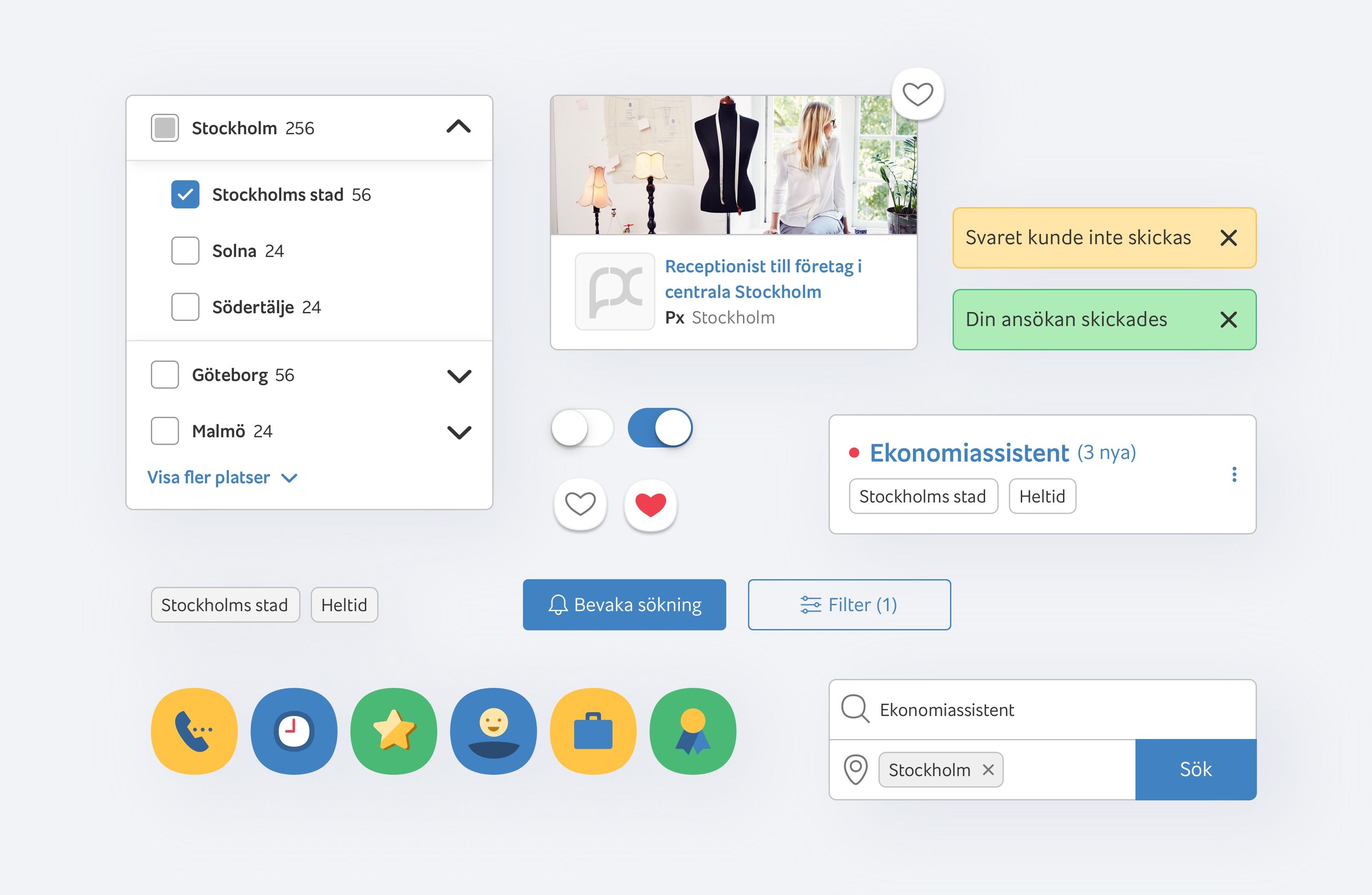Click the green award ribbon icon
Screen dimensions: 1372x895
coord(693,731)
